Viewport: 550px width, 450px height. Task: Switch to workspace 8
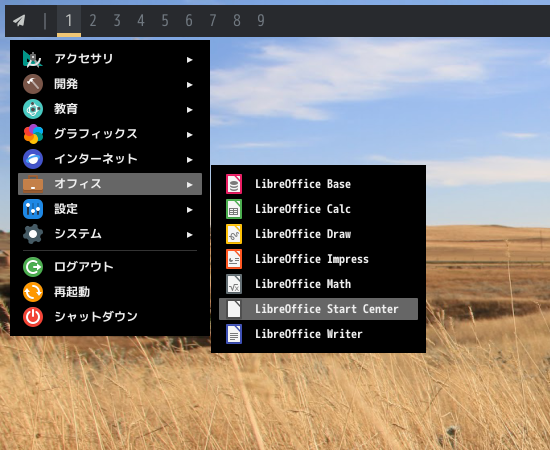[237, 21]
